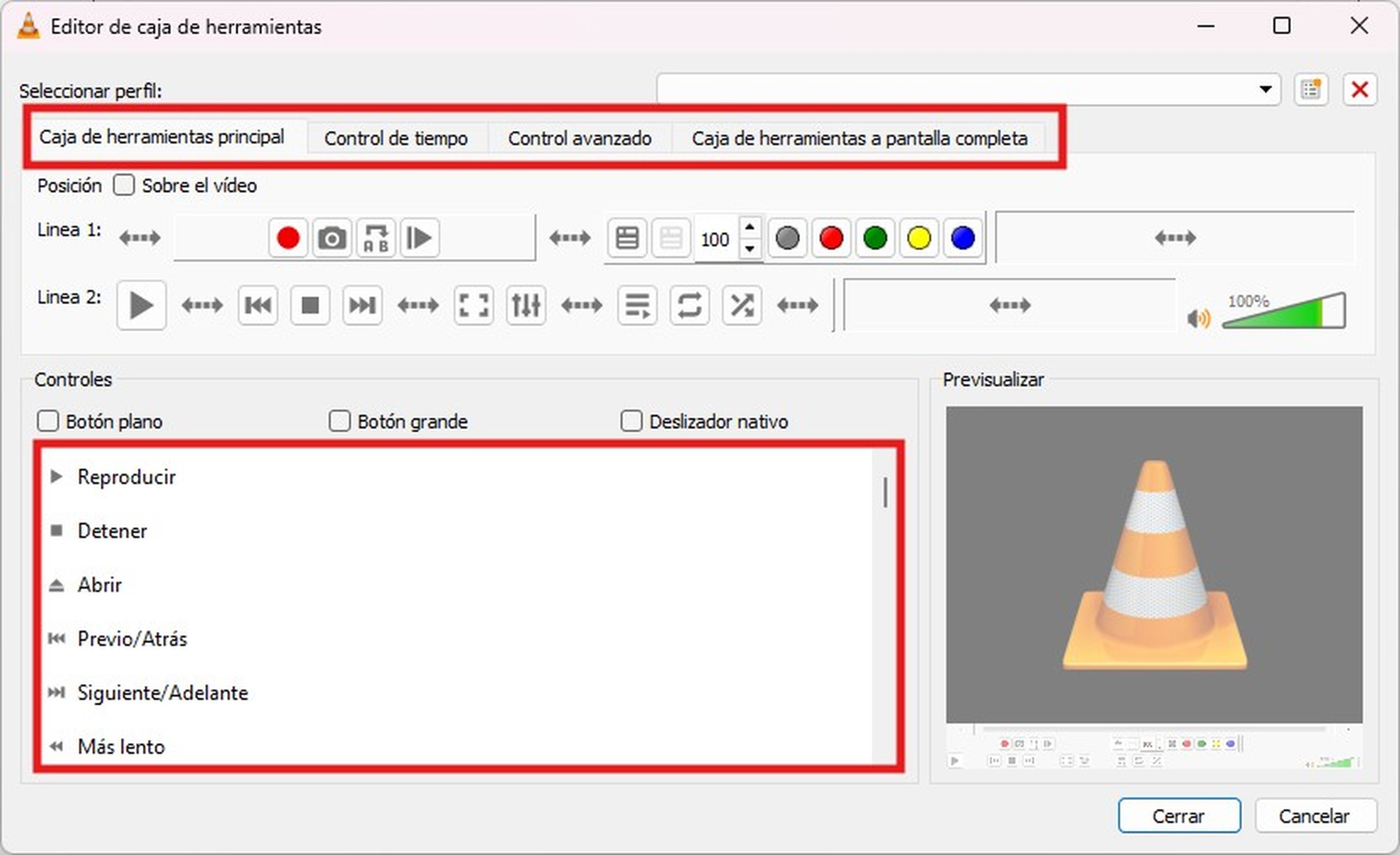The image size is (1400, 855).
Task: Click the controls list scrollbar handle
Action: (x=885, y=492)
